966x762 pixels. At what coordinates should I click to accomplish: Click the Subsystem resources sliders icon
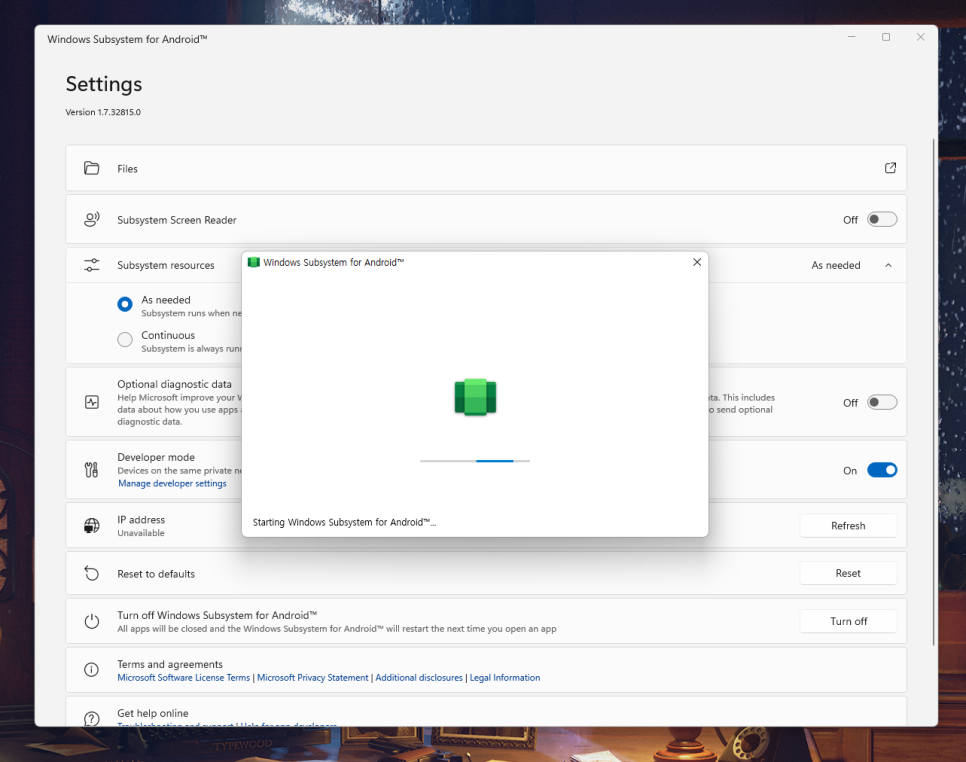coord(91,265)
